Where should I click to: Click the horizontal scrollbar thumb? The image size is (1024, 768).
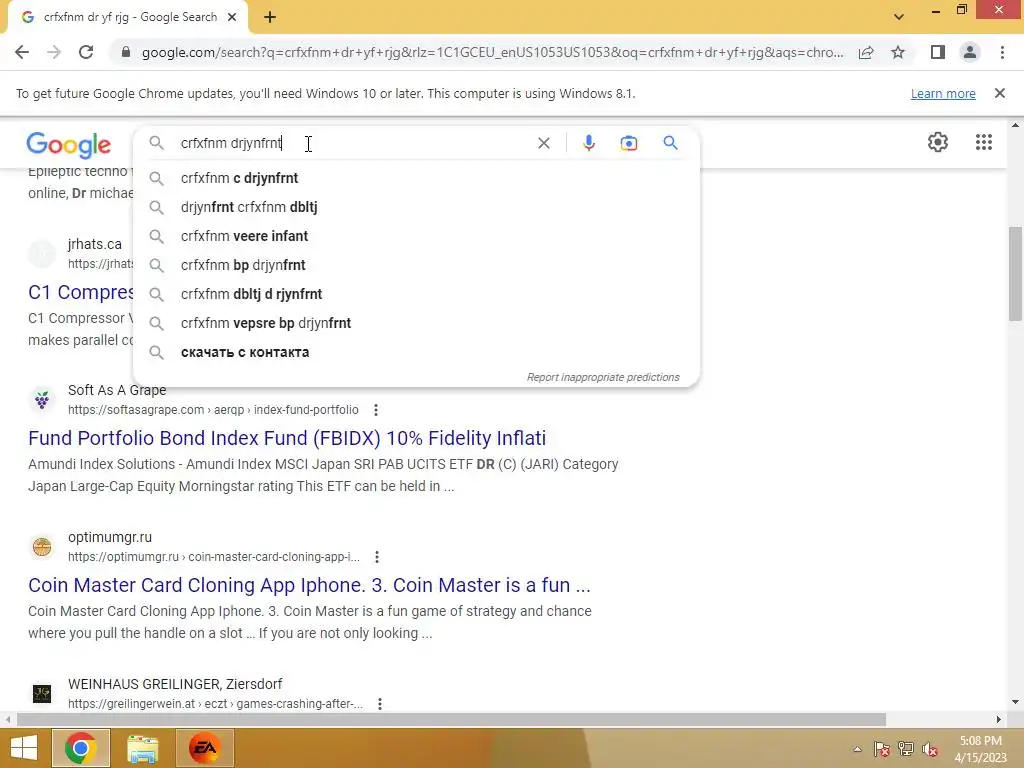pos(451,719)
